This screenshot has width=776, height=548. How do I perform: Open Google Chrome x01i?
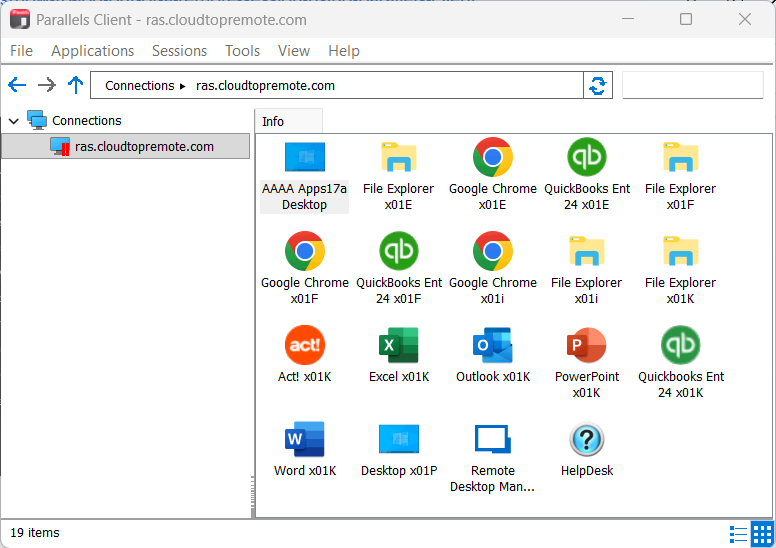(x=492, y=252)
